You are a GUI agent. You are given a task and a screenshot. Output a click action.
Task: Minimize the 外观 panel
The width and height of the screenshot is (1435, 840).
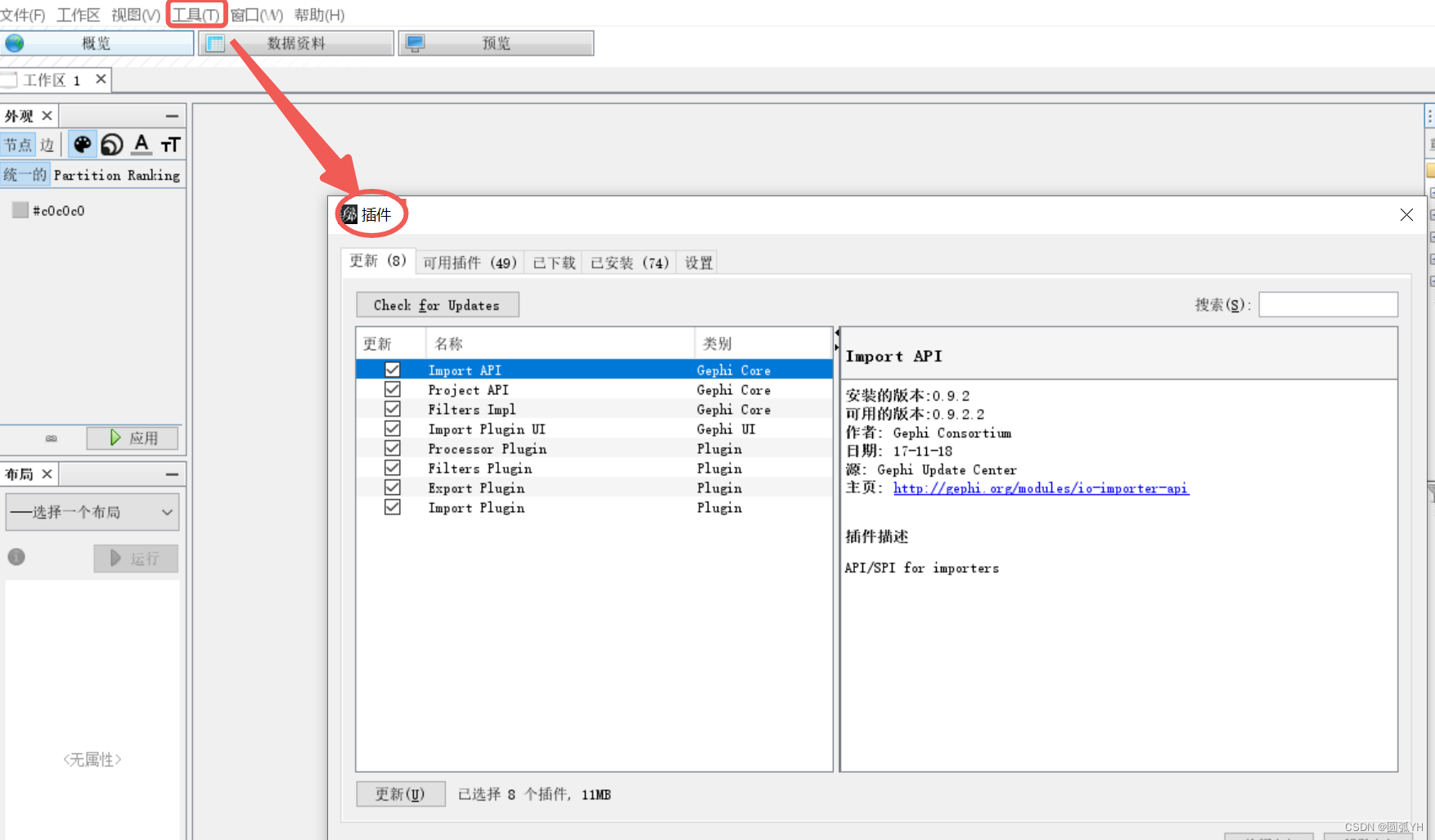pyautogui.click(x=172, y=116)
